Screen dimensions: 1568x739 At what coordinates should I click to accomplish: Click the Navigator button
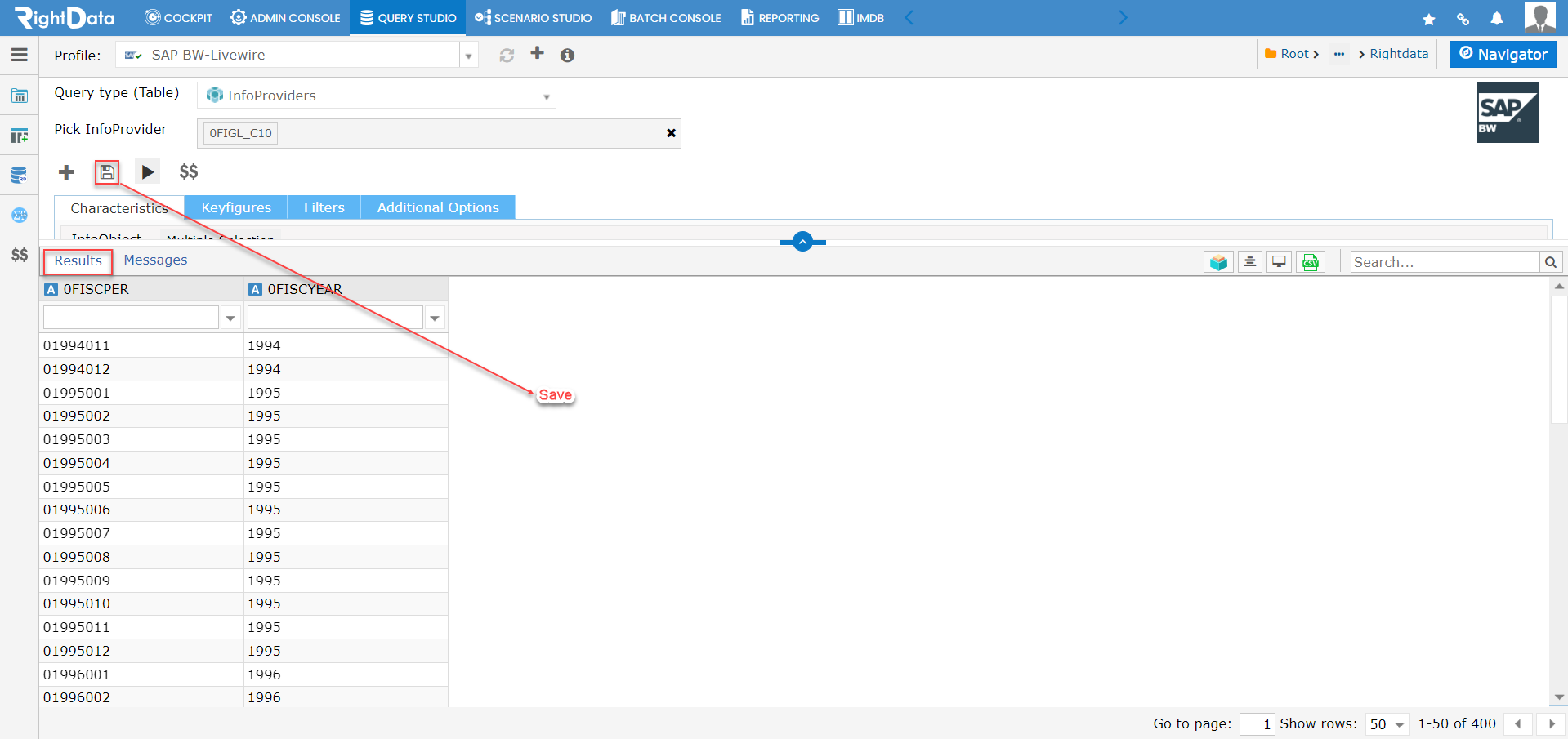click(x=1502, y=54)
